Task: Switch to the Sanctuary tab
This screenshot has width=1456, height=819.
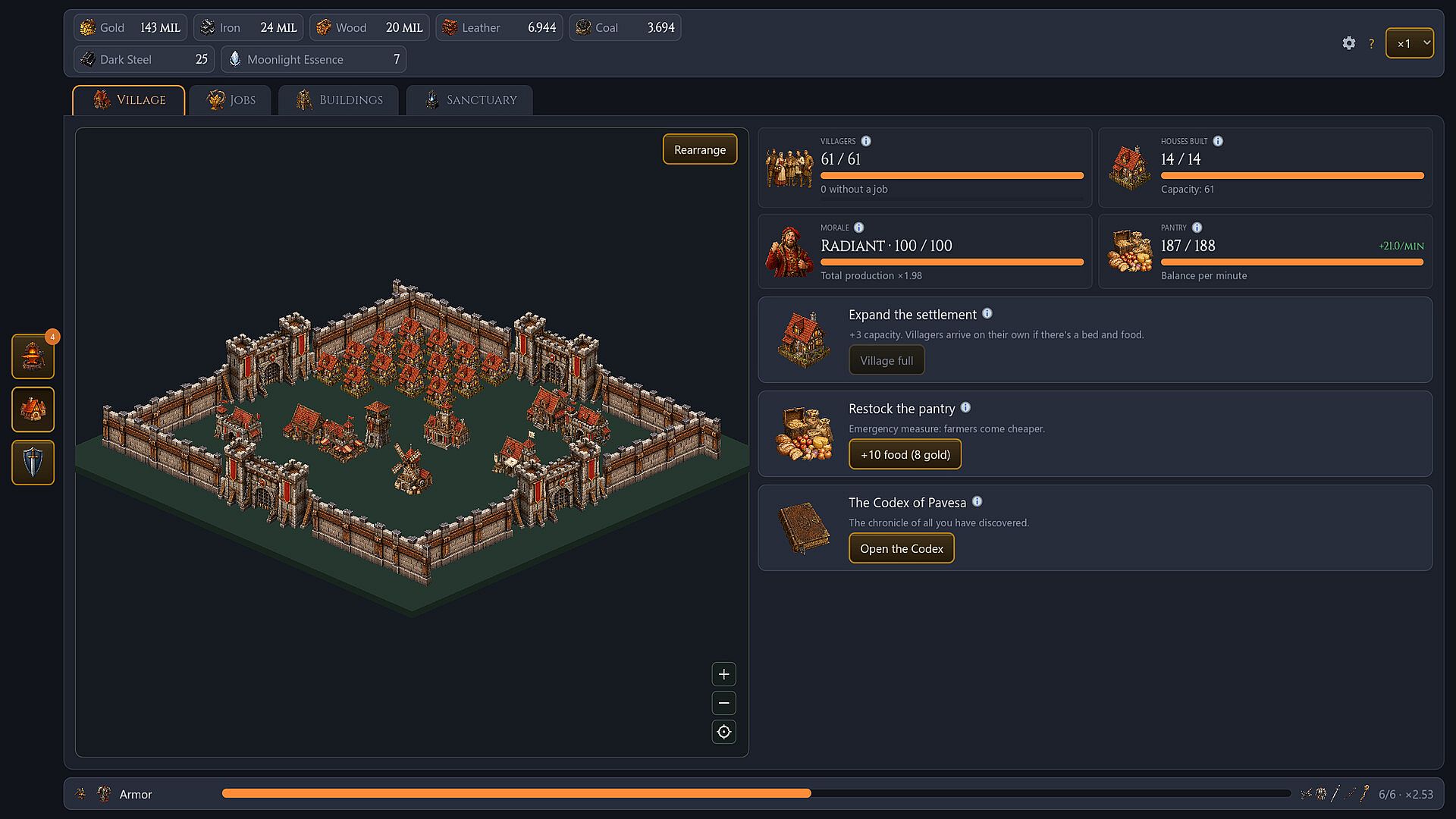Action: pyautogui.click(x=469, y=100)
